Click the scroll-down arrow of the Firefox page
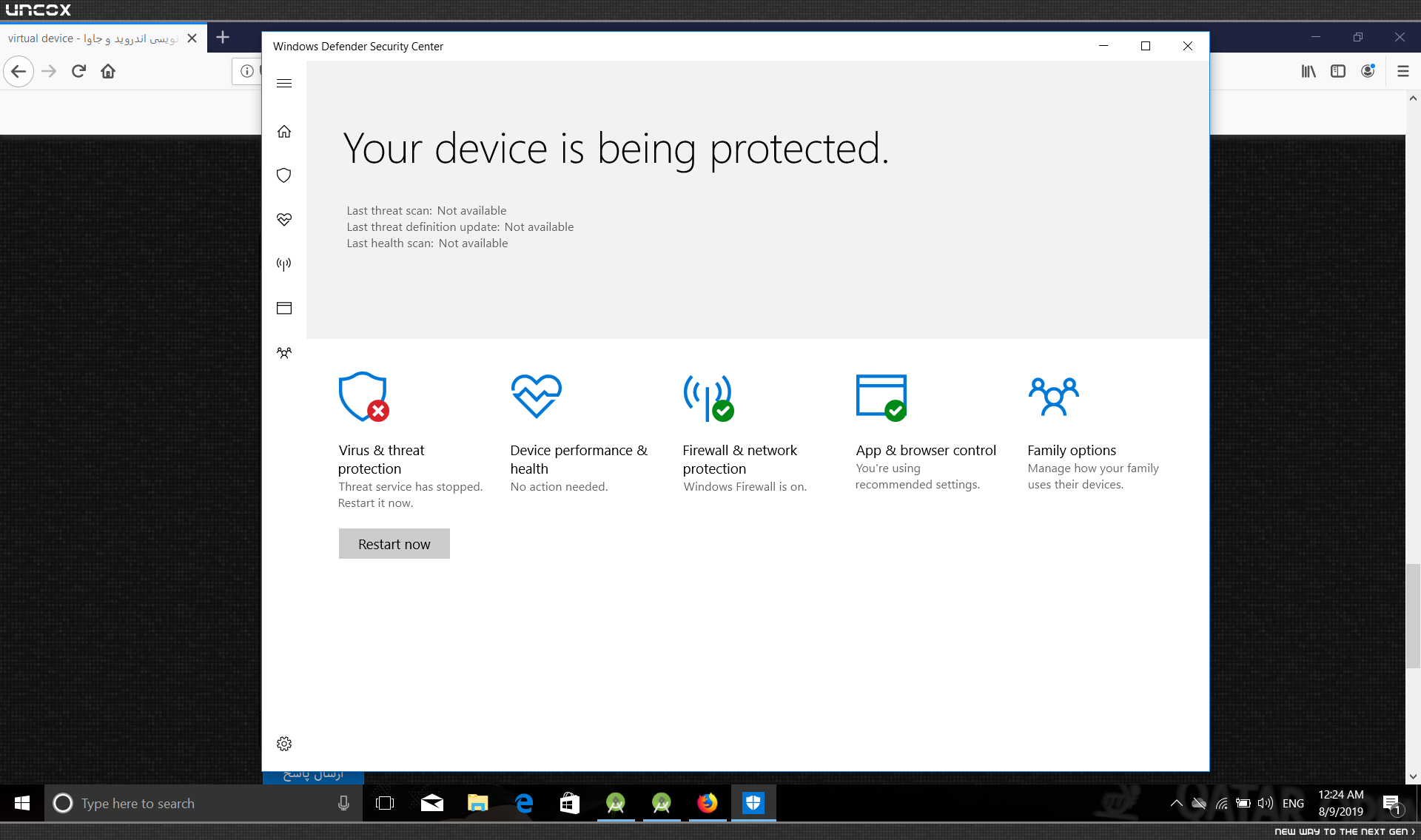Viewport: 1421px width, 840px height. 1413,777
